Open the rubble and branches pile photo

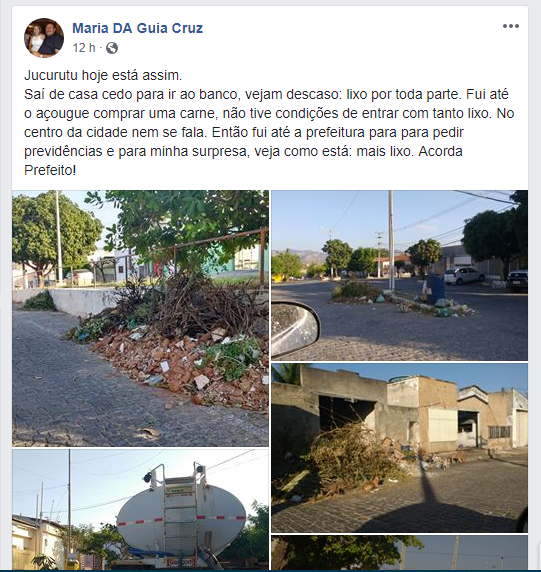pyautogui.click(x=140, y=318)
